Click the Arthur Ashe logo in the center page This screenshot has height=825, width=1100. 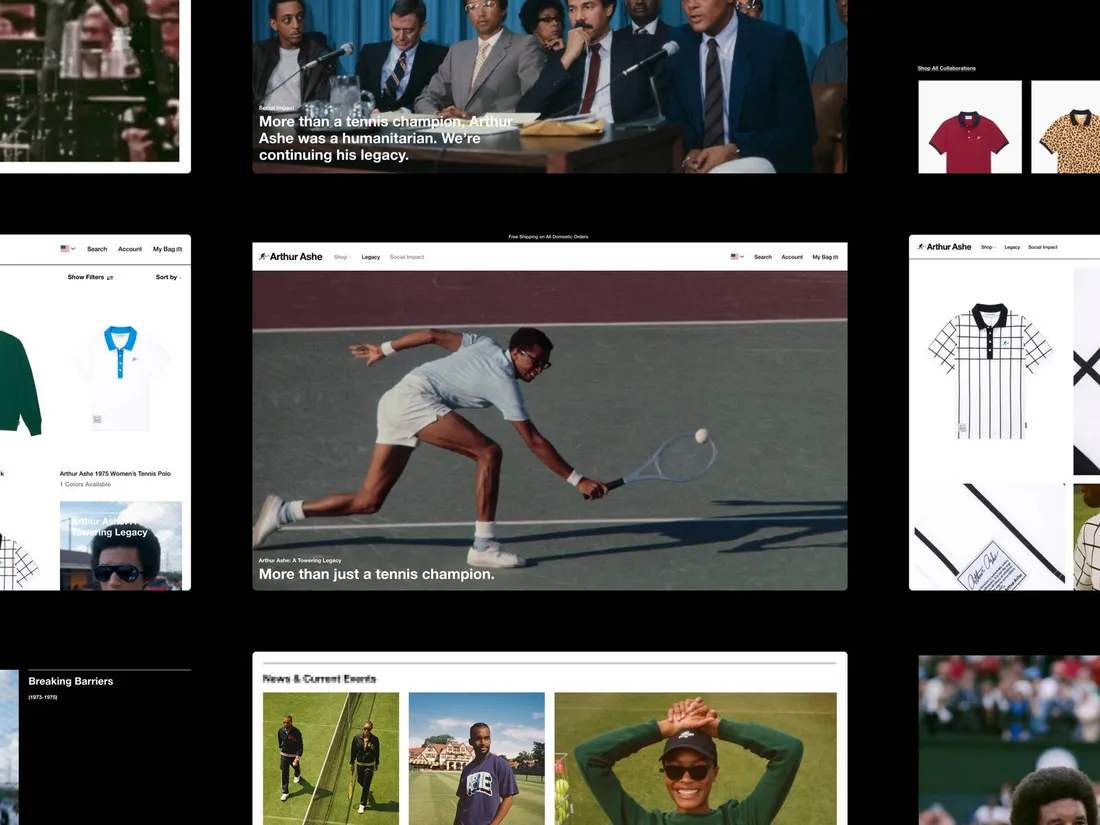point(290,257)
